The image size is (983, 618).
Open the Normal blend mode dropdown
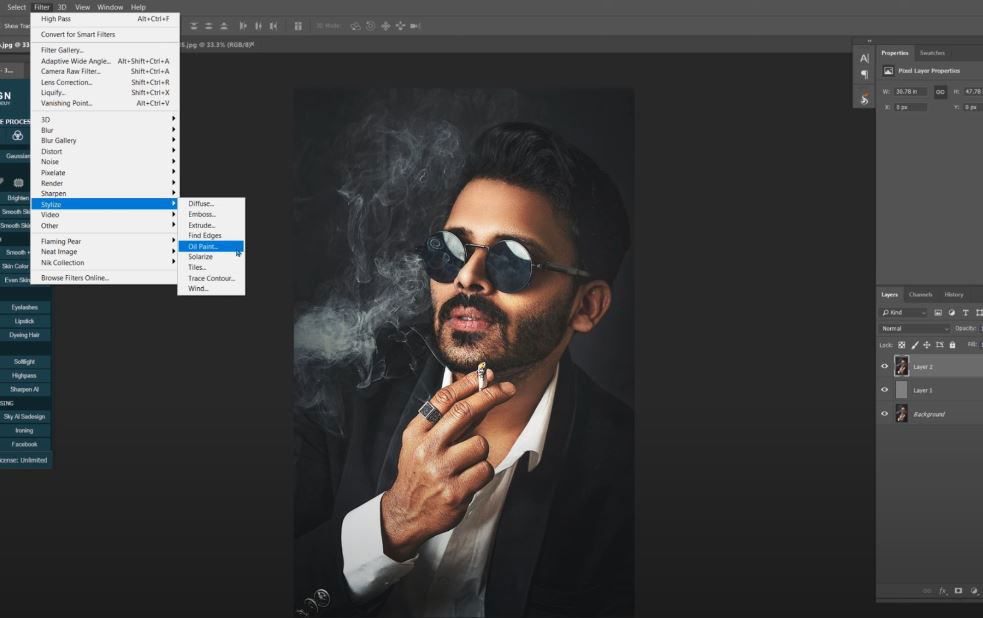pos(915,329)
